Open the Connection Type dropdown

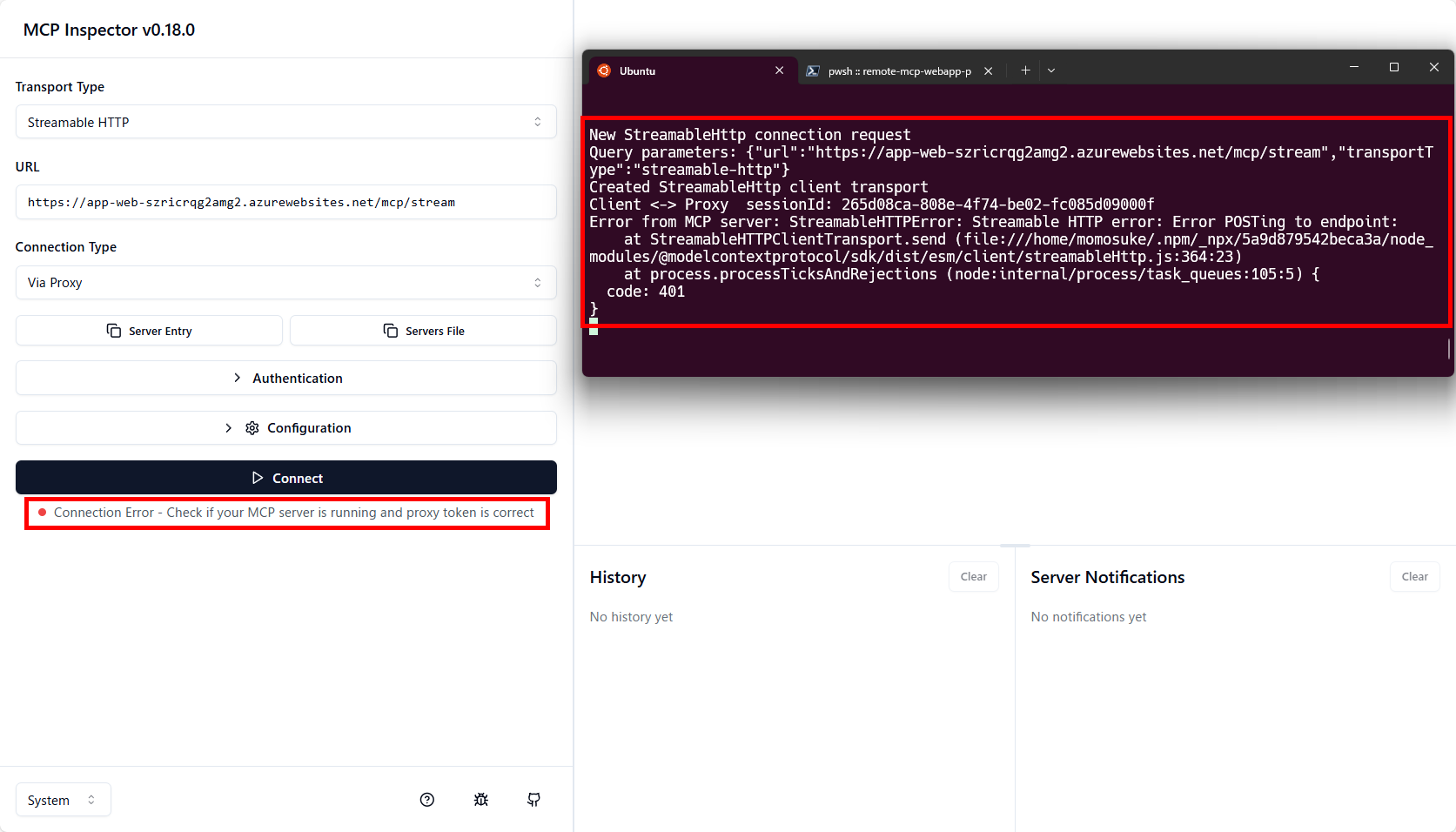pos(285,282)
